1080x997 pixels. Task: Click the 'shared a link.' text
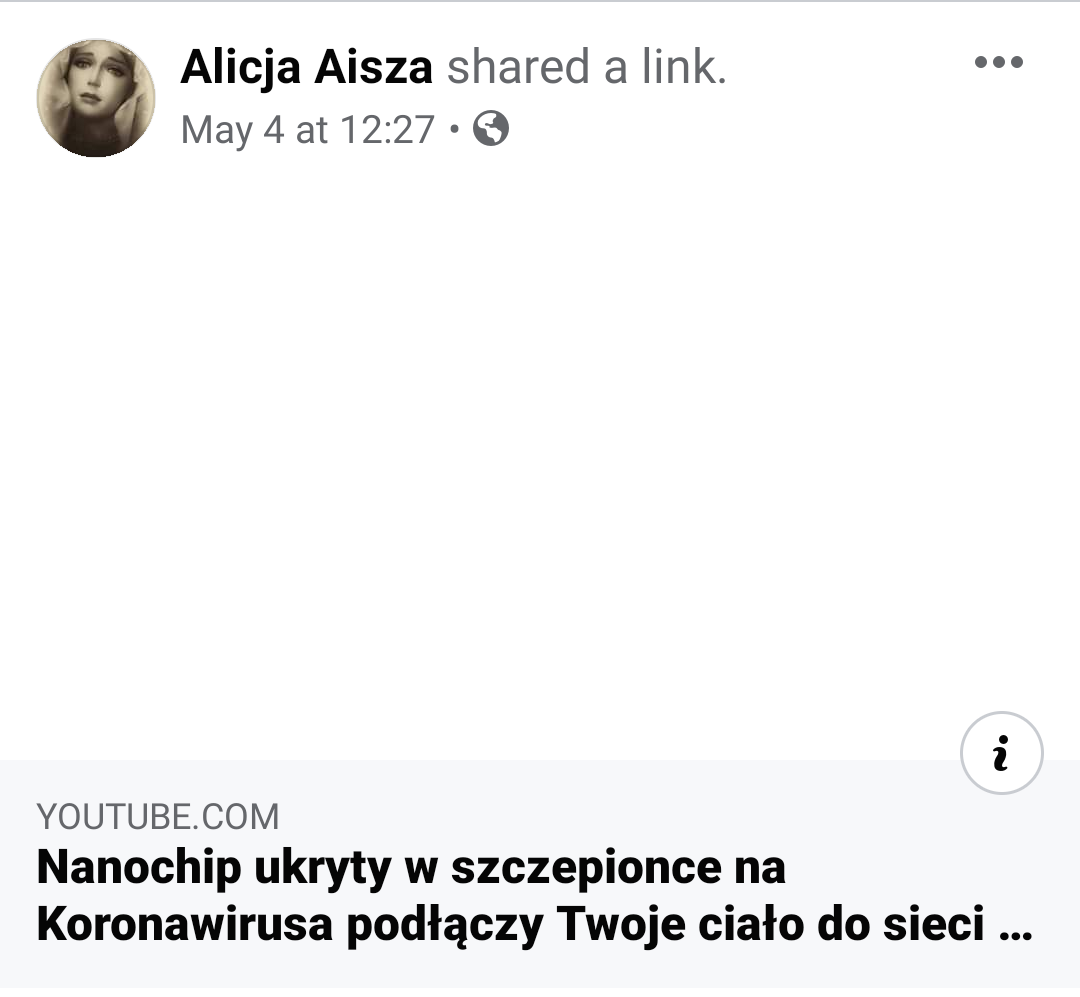tap(587, 67)
